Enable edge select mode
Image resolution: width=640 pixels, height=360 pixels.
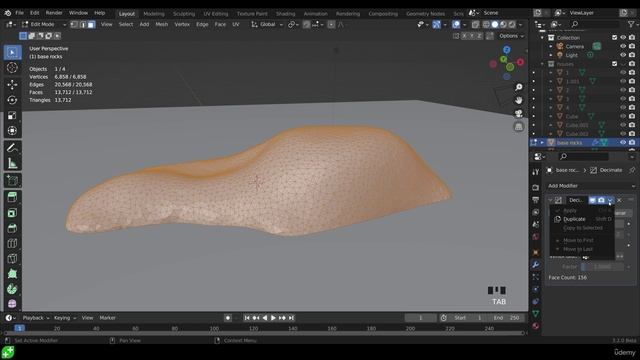[x=82, y=24]
